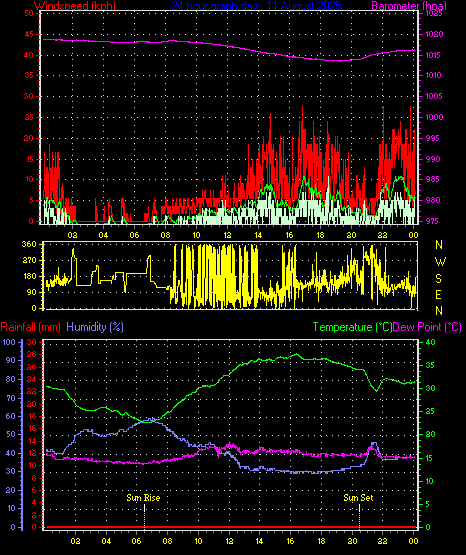Click the 12 hour tick on windspeed graph
The image size is (466, 555).
pos(227,235)
